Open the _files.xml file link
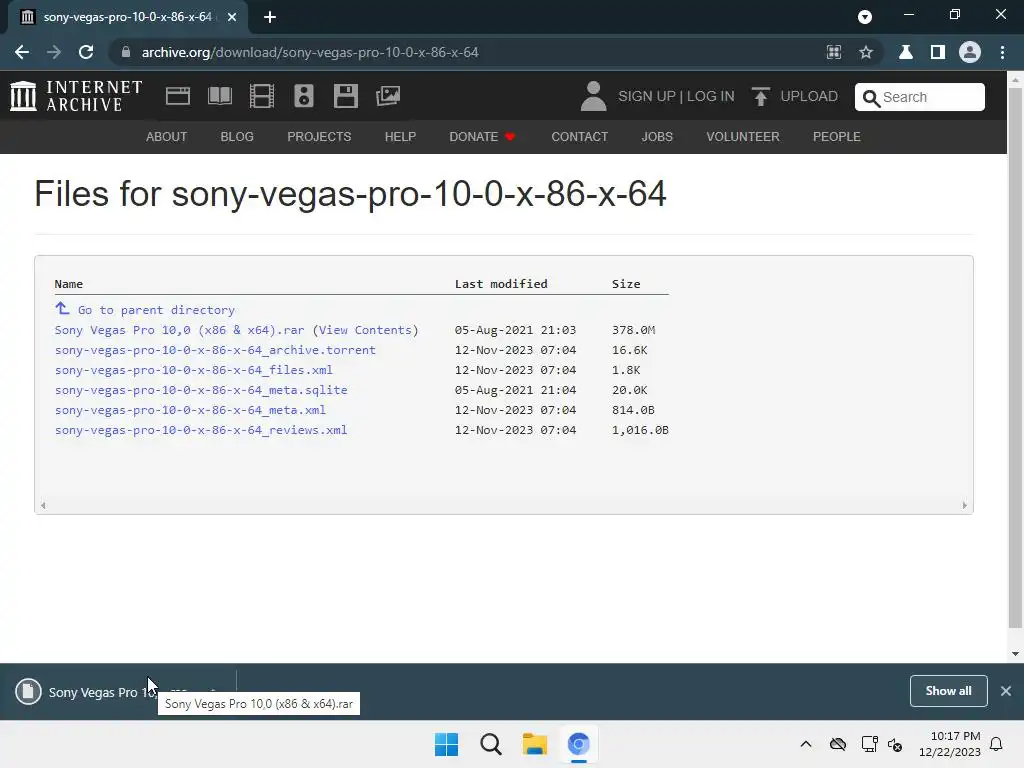The width and height of the screenshot is (1024, 768). [193, 370]
